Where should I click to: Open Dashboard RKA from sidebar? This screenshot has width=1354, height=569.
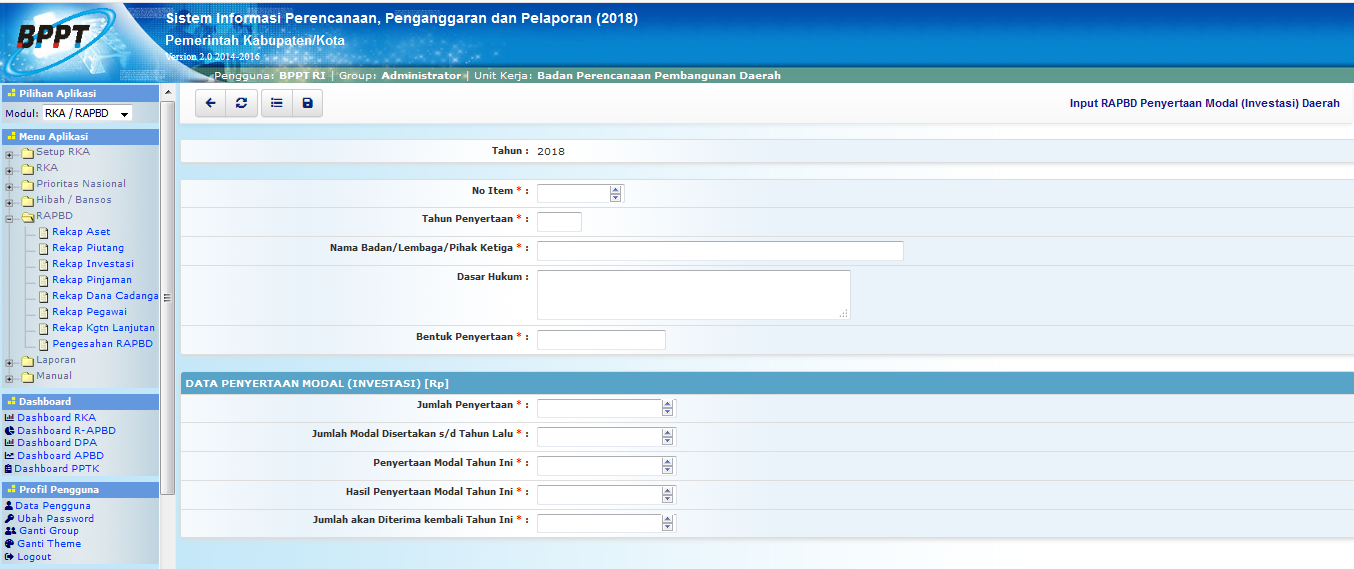coord(56,417)
